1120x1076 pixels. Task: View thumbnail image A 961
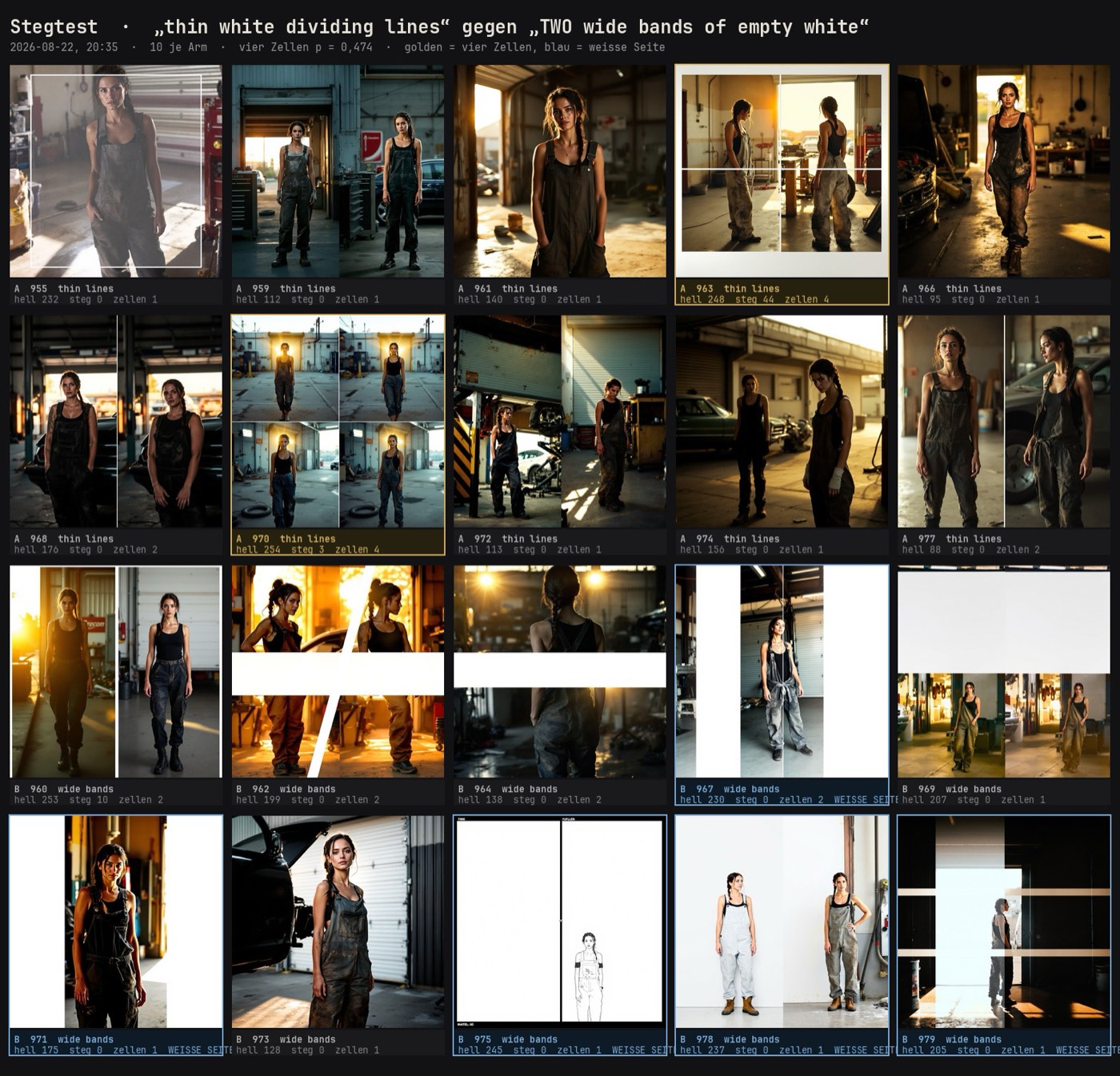pyautogui.click(x=560, y=171)
